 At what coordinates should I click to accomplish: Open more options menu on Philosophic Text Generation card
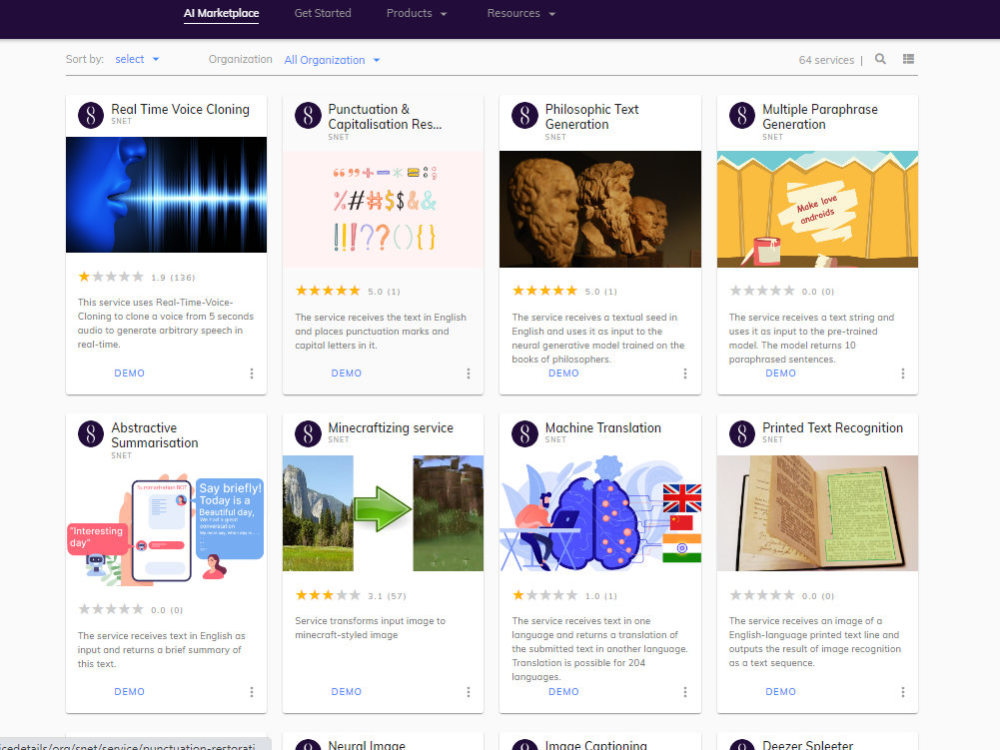[685, 374]
